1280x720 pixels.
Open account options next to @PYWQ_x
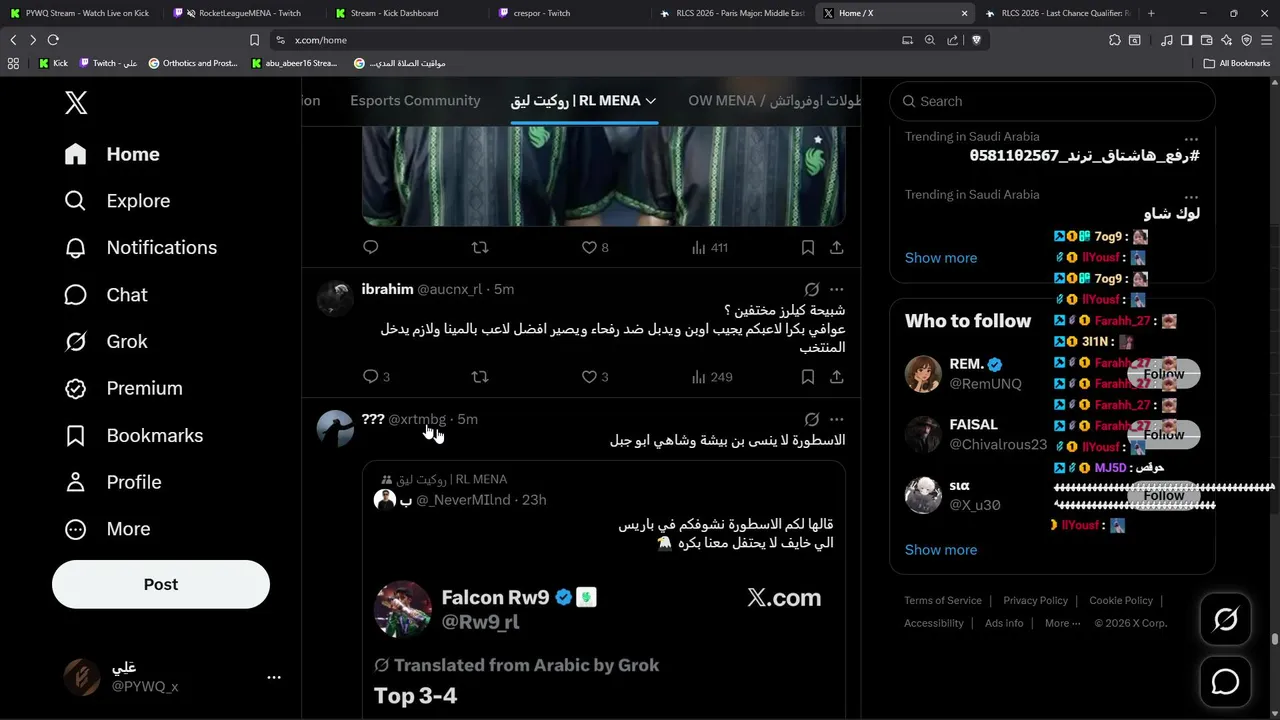click(x=274, y=677)
